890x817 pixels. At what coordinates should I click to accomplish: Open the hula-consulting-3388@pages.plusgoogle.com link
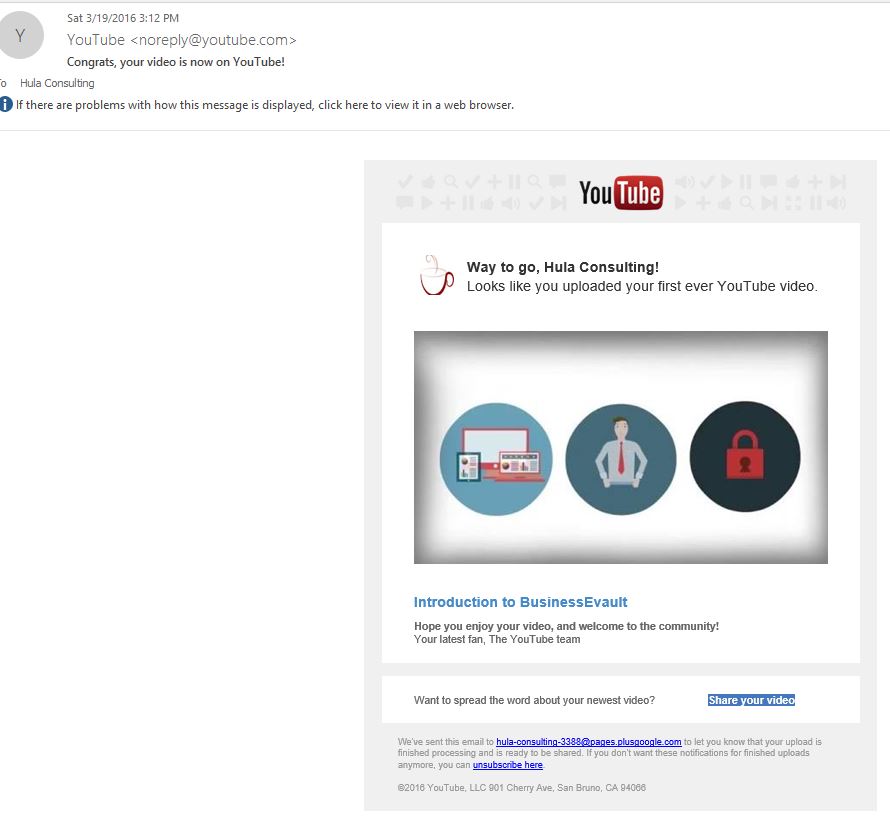point(589,741)
